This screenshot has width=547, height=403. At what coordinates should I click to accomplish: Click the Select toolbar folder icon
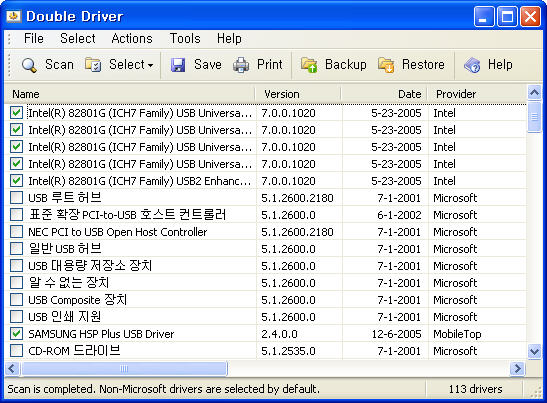tap(93, 65)
